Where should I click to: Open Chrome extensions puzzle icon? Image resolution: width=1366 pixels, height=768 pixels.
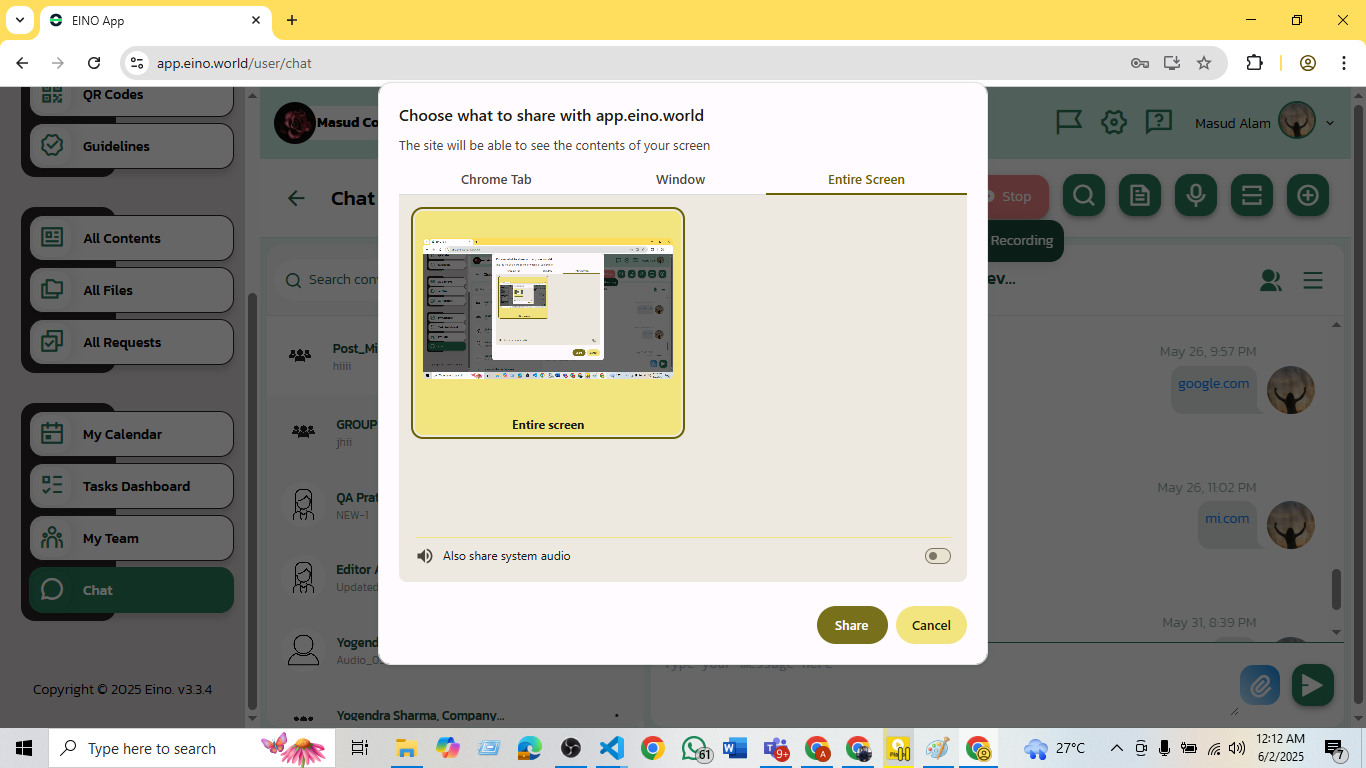[1254, 63]
